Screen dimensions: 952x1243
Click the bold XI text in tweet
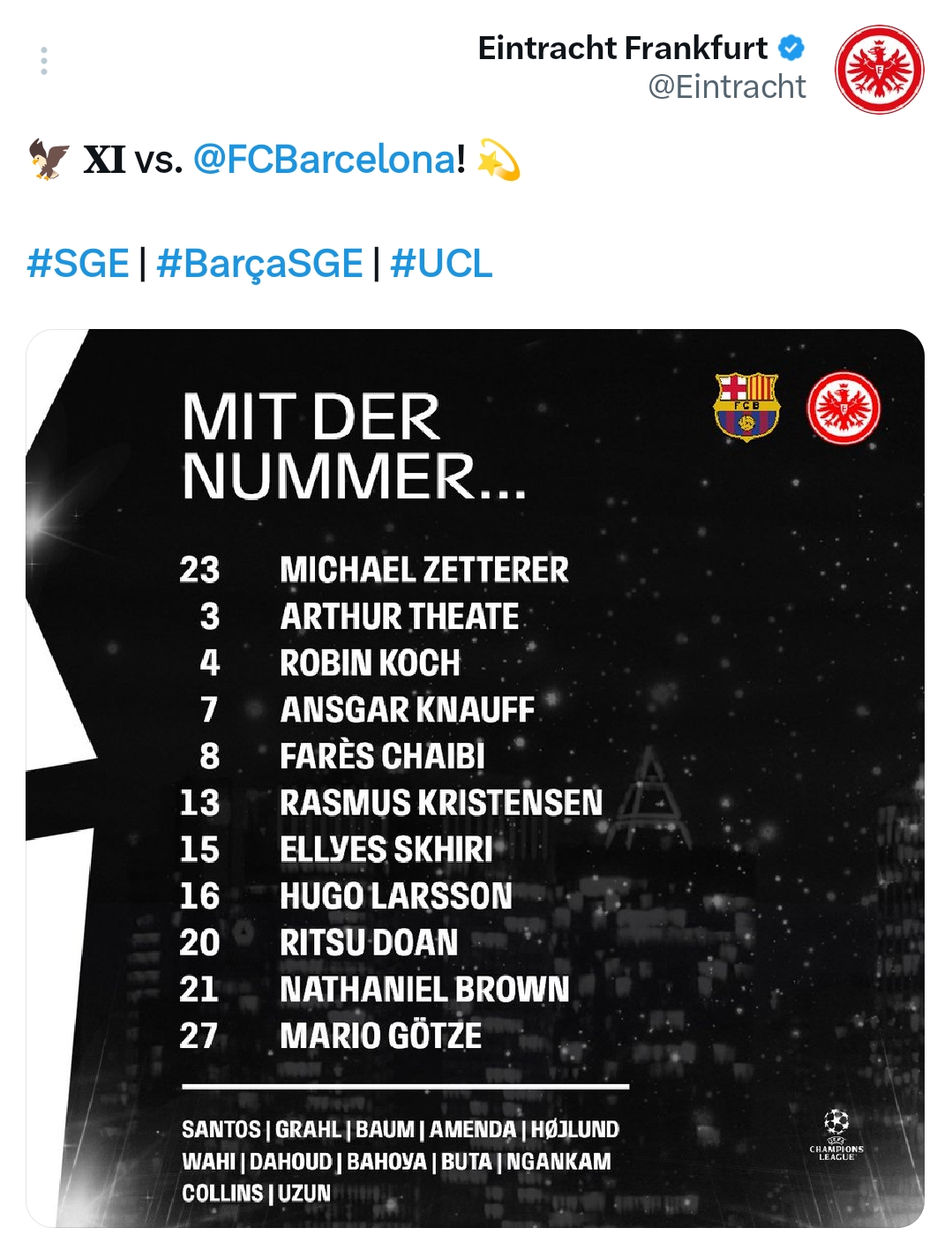(x=104, y=160)
